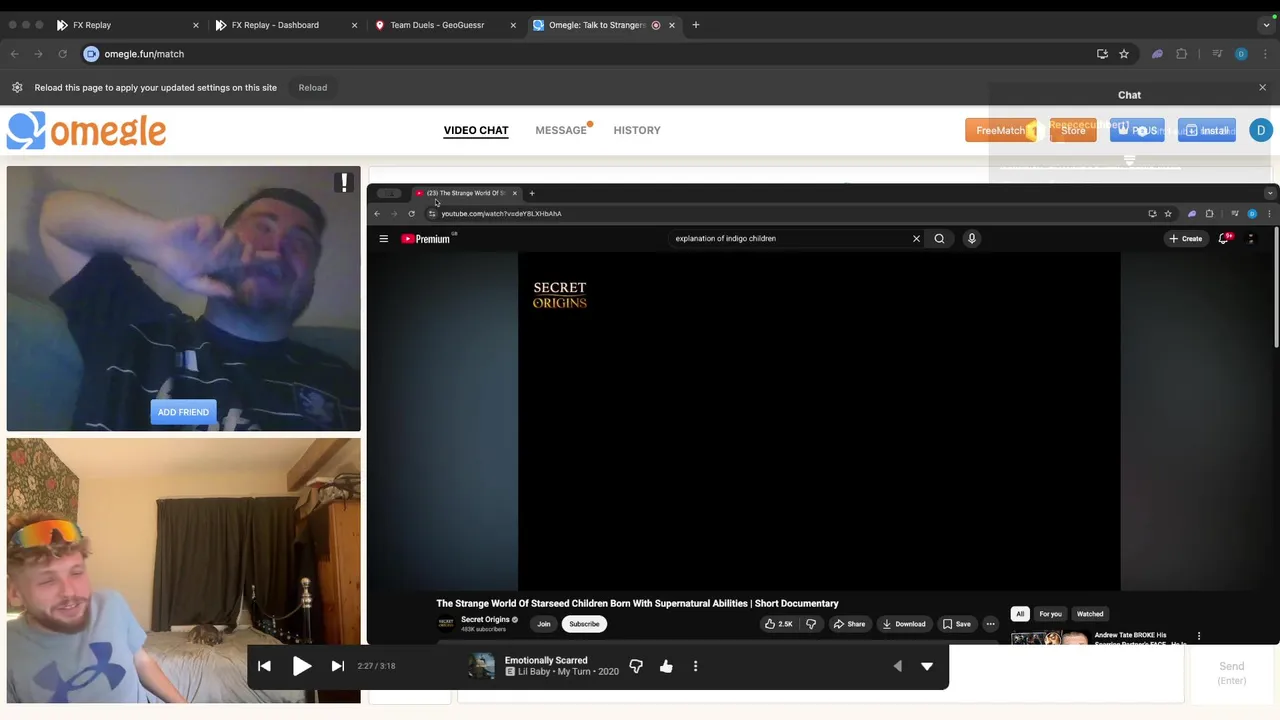
Task: Open the FX Replay - Dashboard tab
Action: tap(284, 25)
